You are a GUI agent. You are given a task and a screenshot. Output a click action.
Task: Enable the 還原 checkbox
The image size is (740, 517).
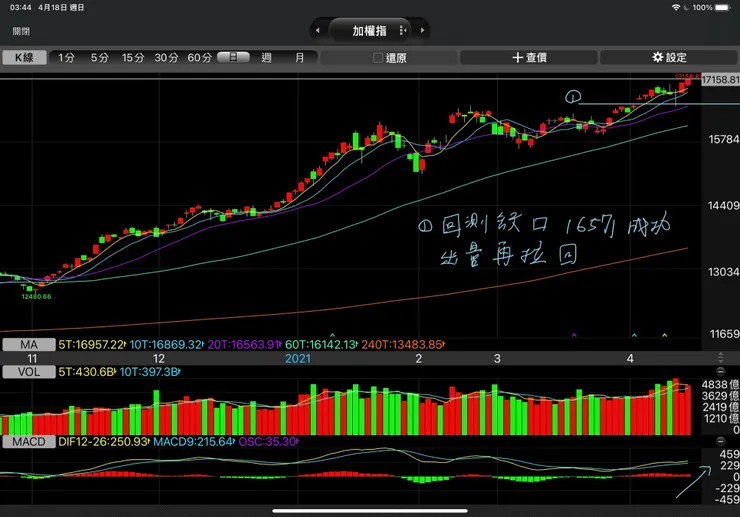378,58
